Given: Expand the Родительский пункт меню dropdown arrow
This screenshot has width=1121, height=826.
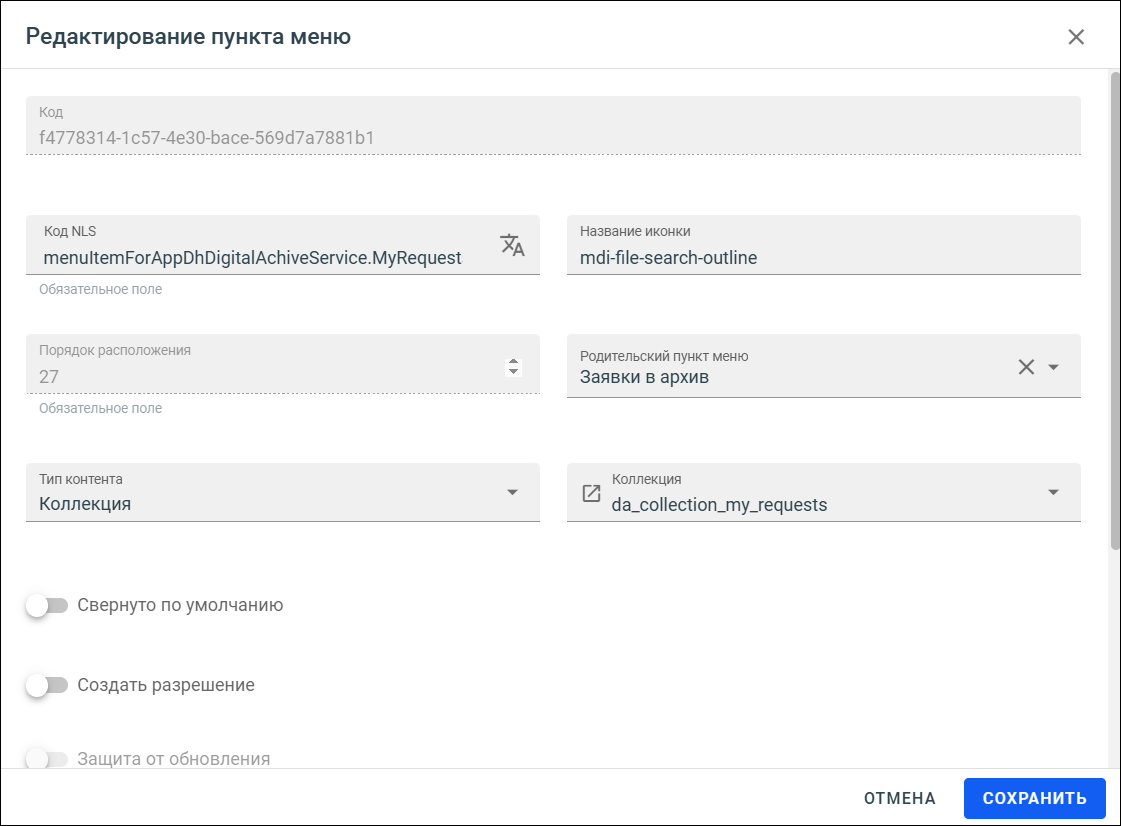Looking at the screenshot, I should point(1053,367).
